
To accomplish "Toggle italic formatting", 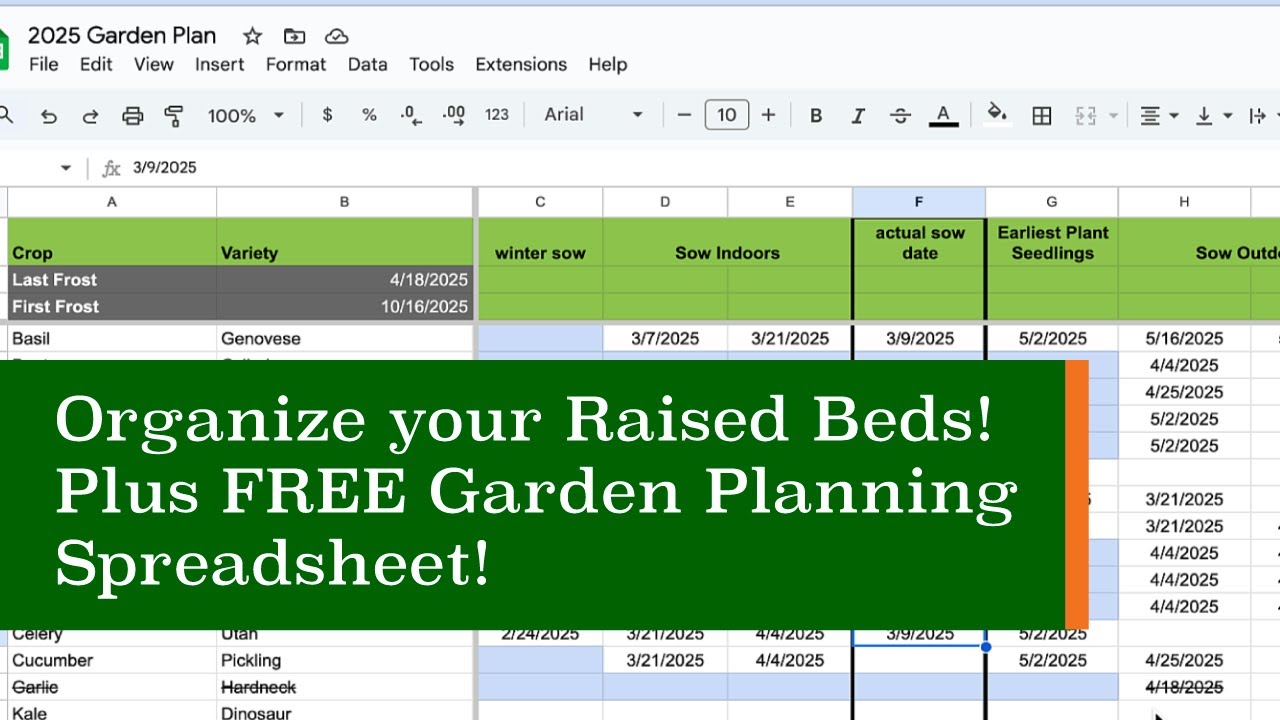I will (858, 116).
